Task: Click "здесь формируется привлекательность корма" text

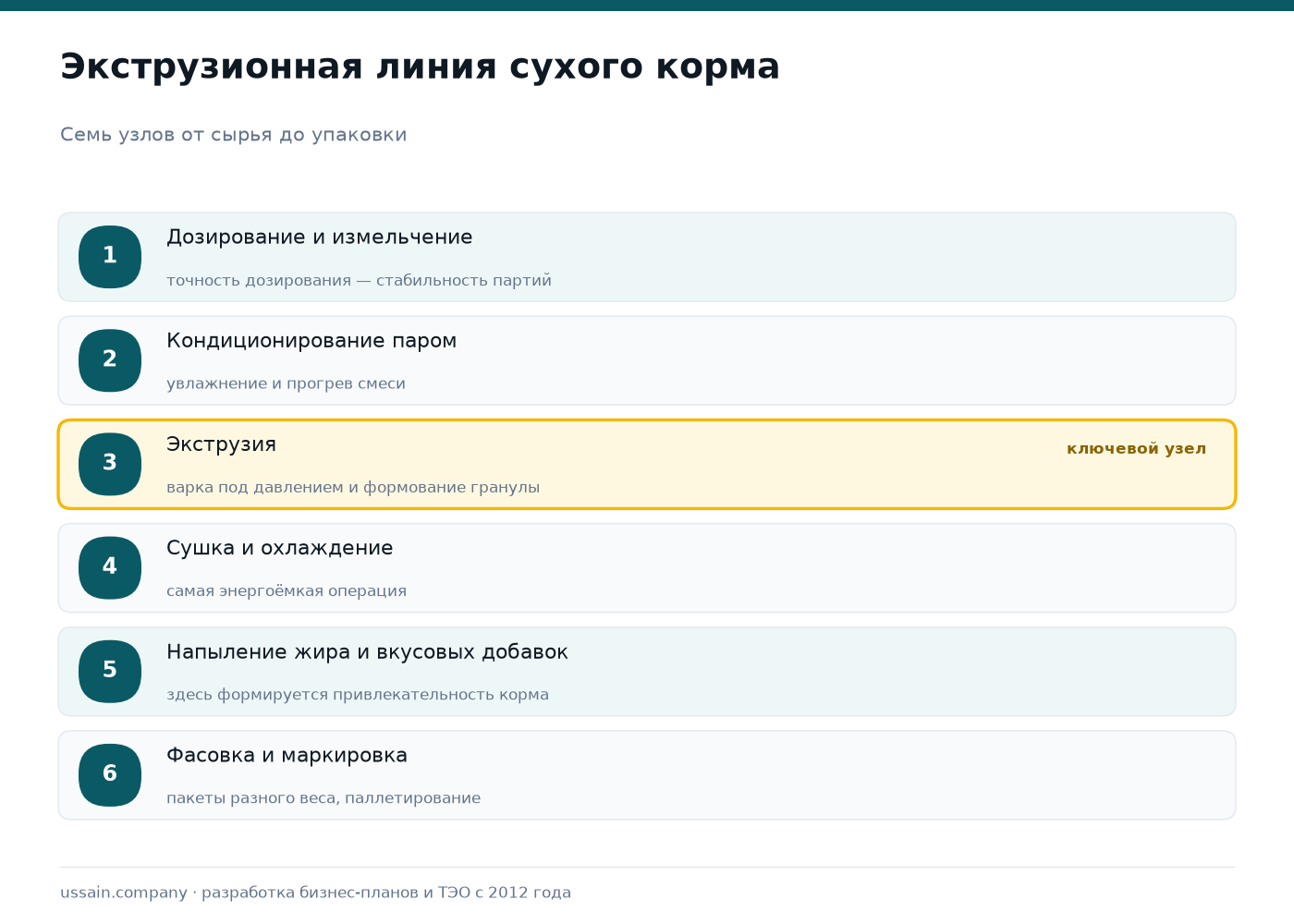Action: (358, 695)
